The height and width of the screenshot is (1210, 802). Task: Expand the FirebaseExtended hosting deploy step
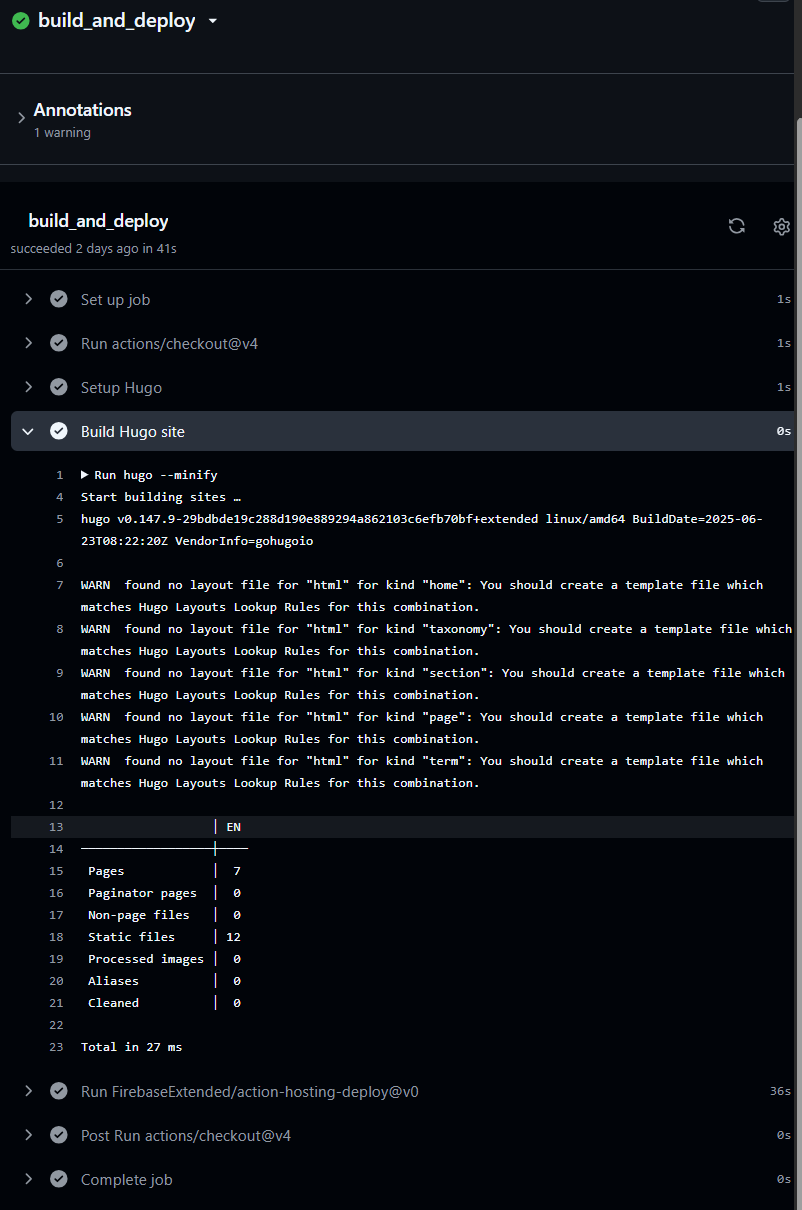coord(28,1091)
